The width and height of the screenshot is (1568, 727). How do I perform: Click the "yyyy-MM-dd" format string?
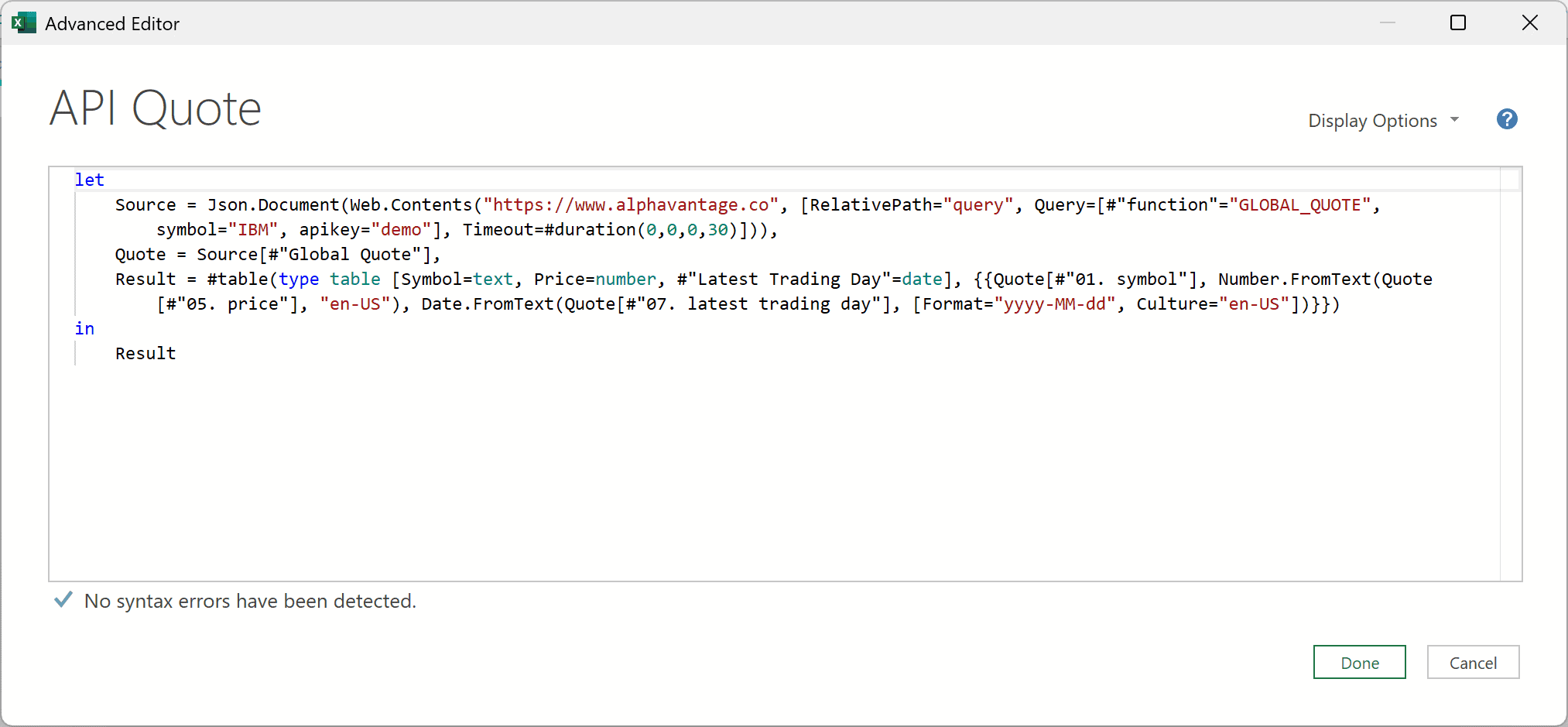click(1054, 303)
